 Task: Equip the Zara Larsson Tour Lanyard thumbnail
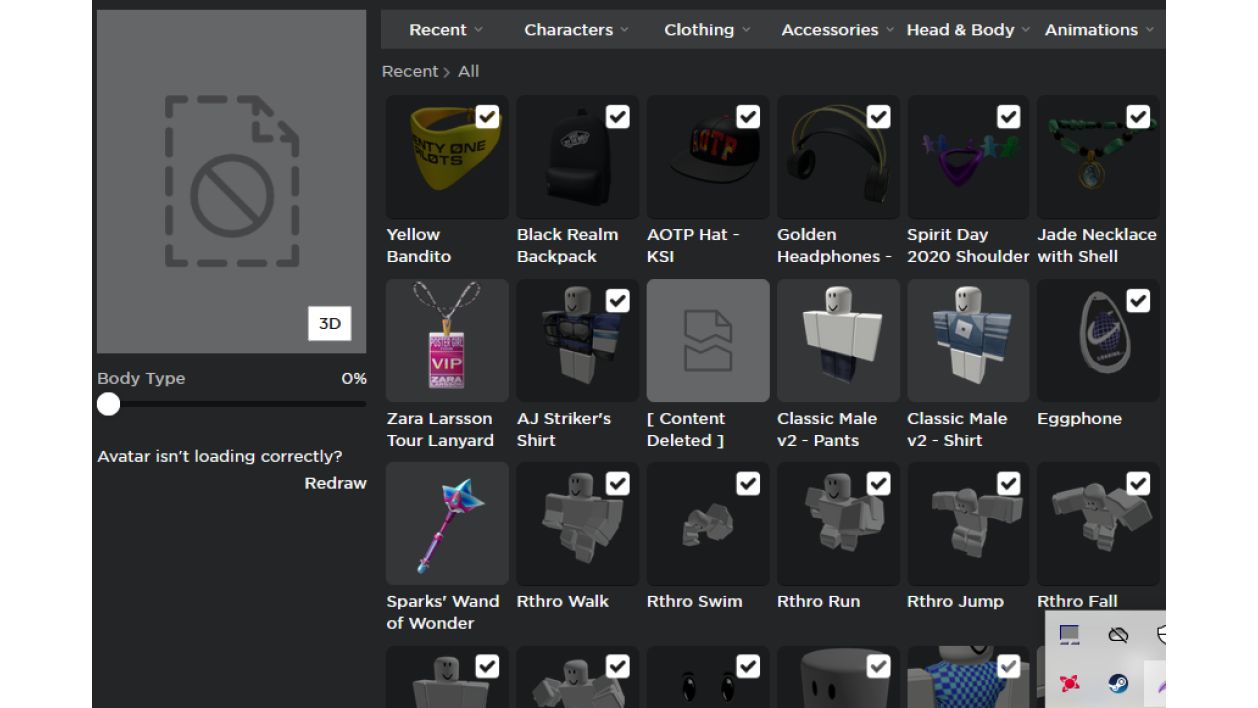coord(447,340)
